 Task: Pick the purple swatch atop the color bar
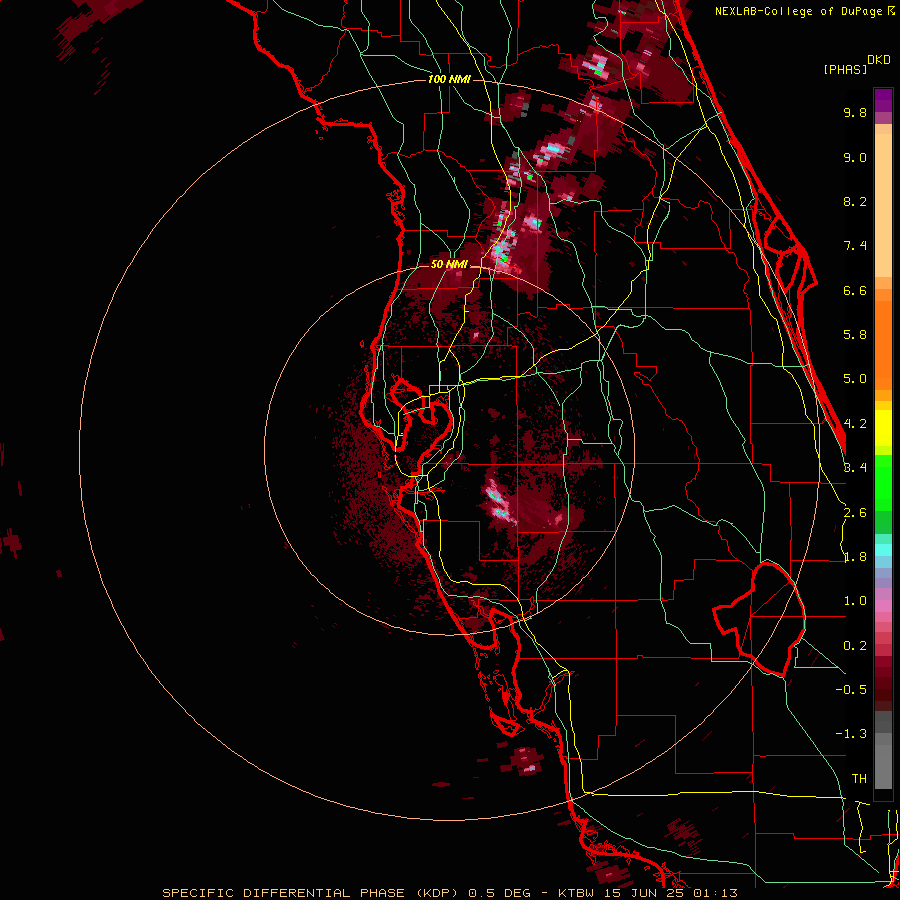(883, 100)
